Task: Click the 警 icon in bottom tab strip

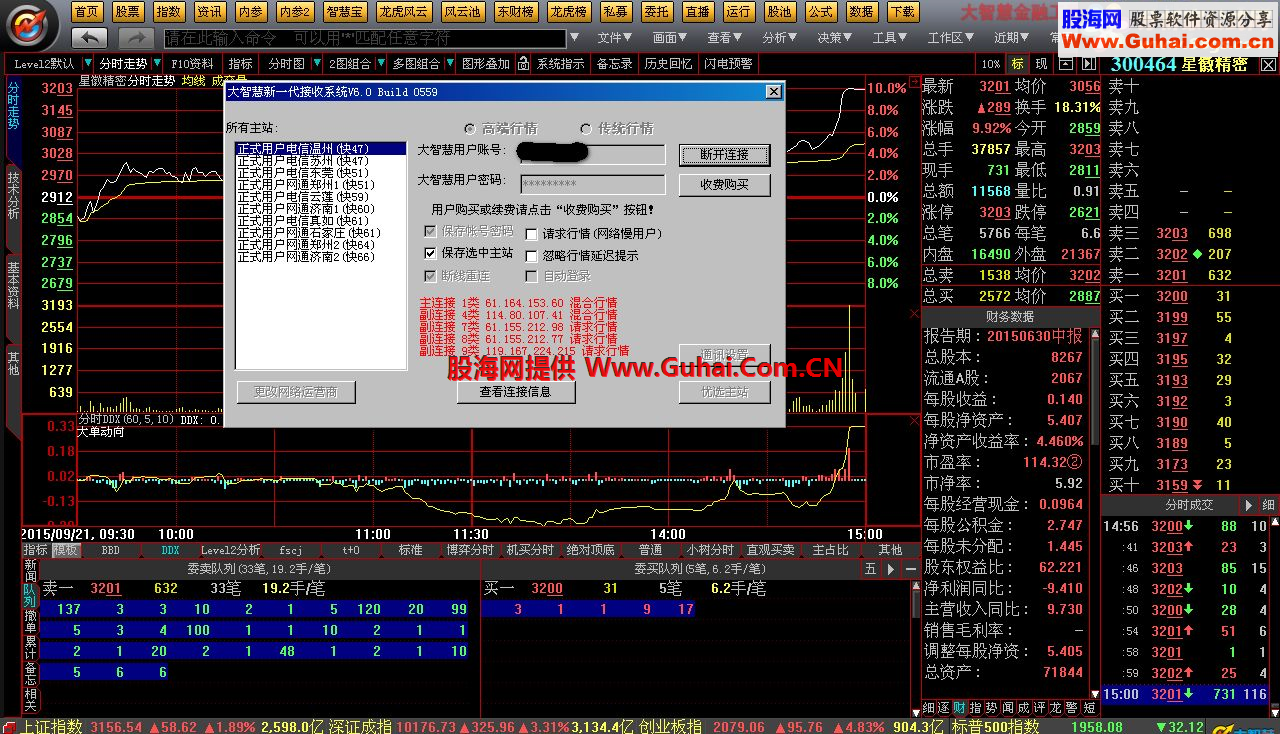Action: (x=1072, y=707)
